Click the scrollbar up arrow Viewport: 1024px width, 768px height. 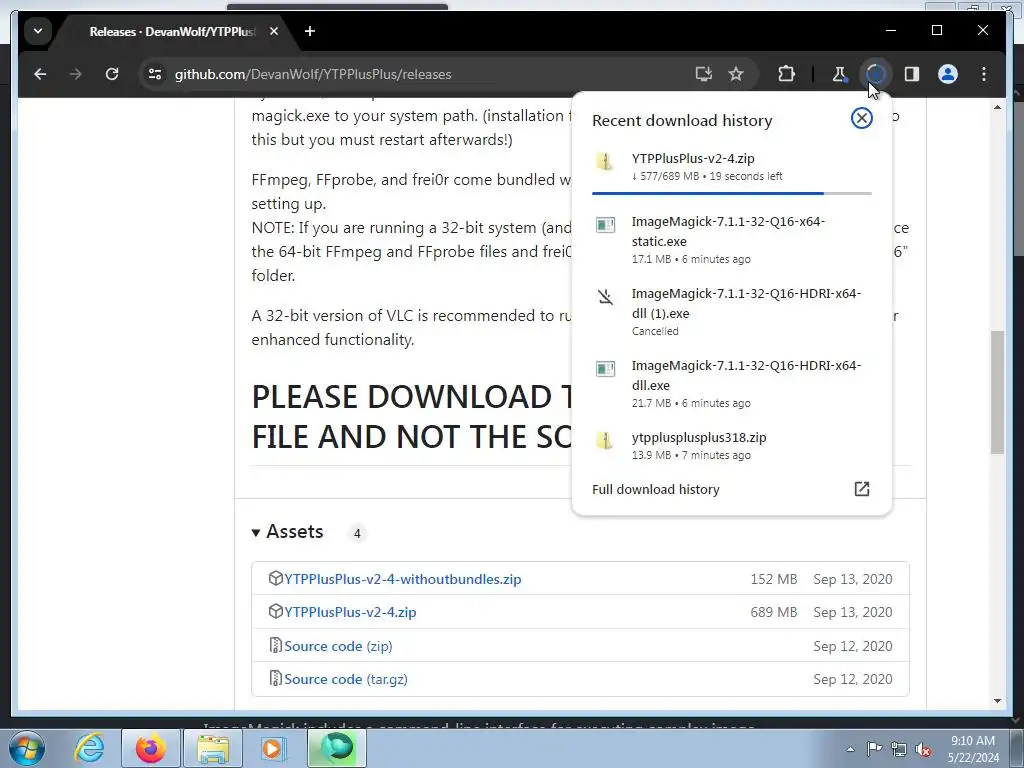[997, 107]
